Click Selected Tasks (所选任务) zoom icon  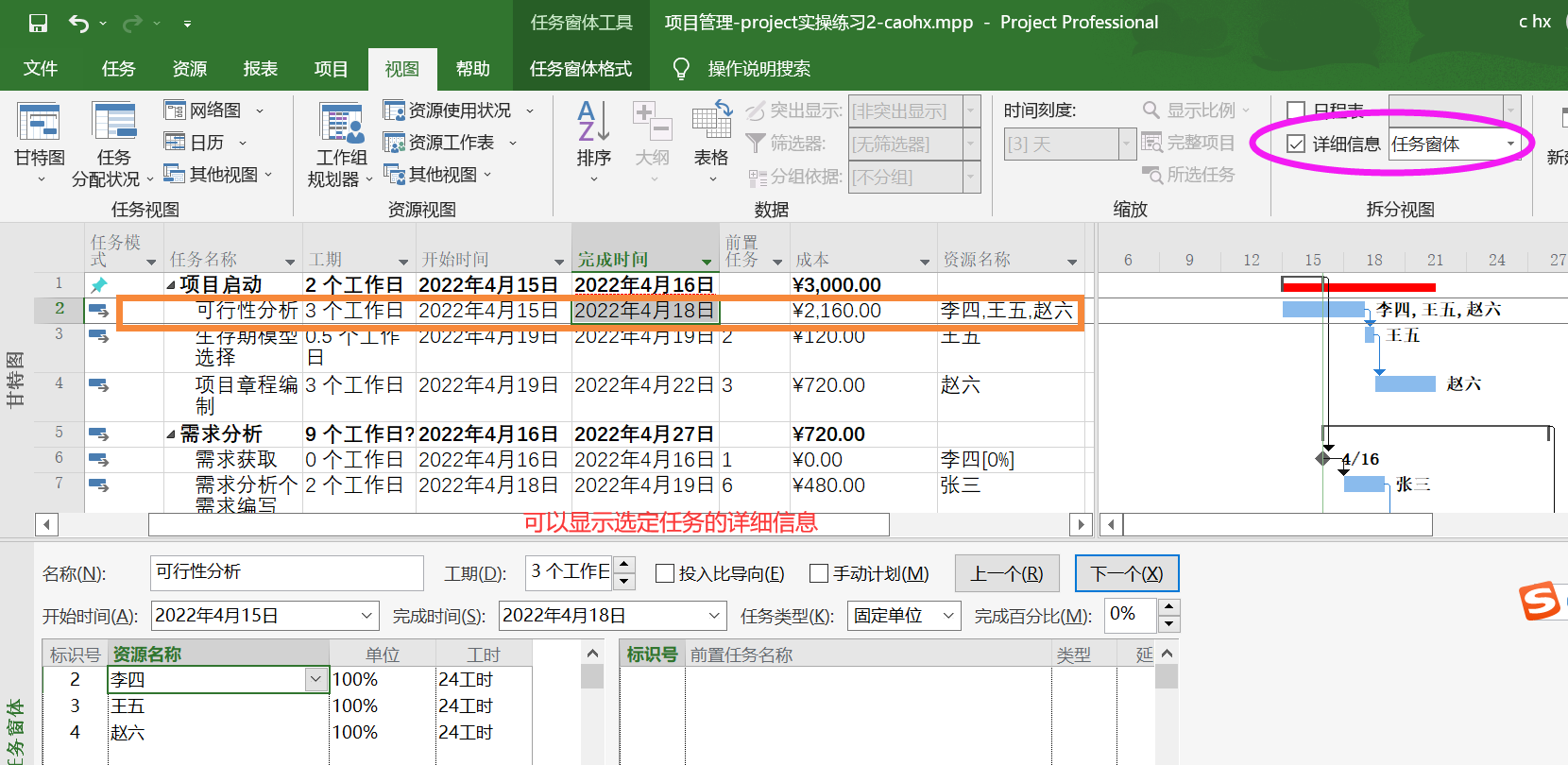pos(1151,175)
